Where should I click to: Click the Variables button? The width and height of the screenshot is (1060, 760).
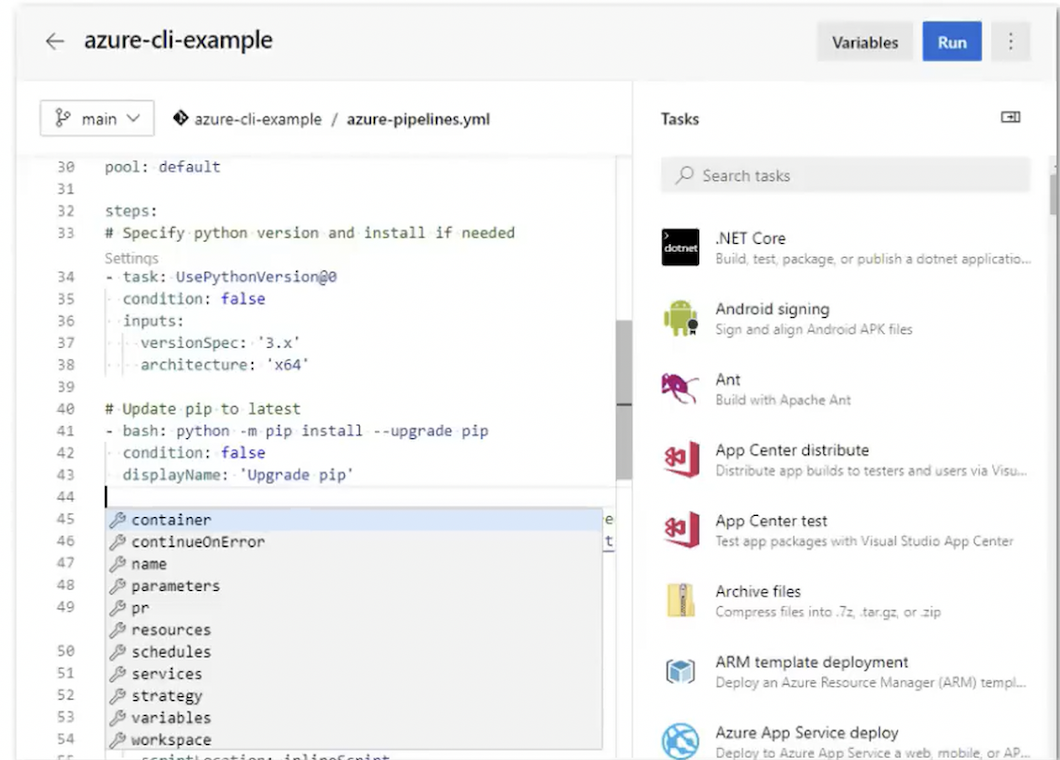coord(865,42)
